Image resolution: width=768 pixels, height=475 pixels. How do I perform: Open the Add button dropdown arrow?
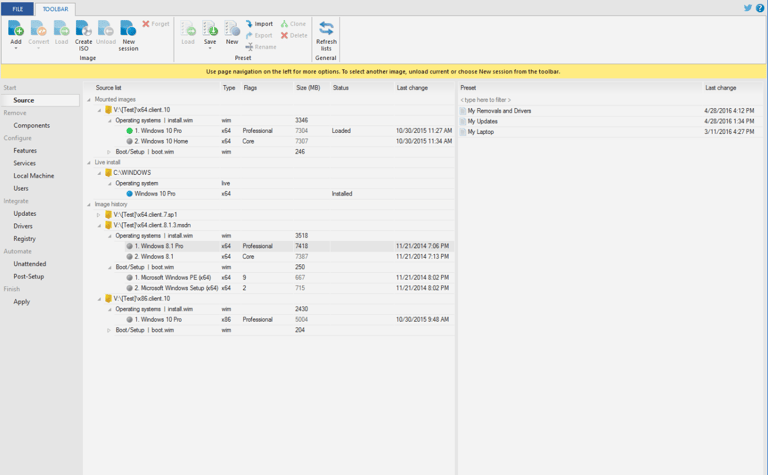[x=16, y=48]
